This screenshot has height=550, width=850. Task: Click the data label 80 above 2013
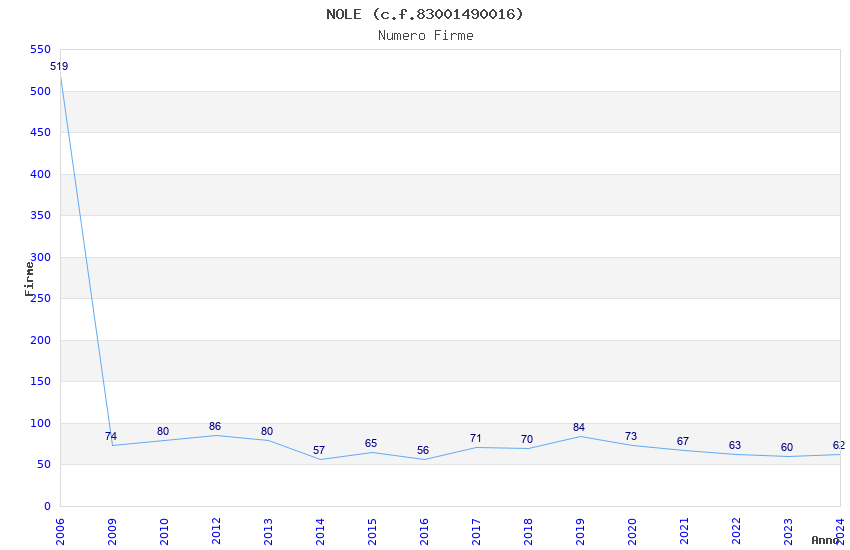tap(267, 431)
